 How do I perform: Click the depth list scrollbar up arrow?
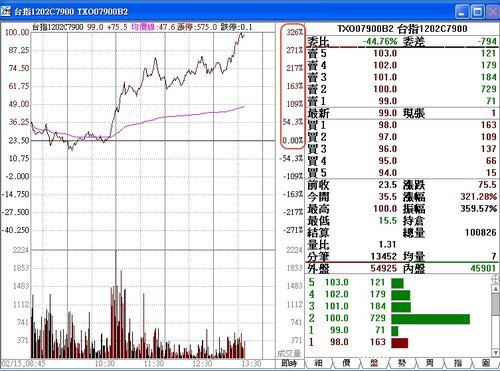pyautogui.click(x=495, y=289)
